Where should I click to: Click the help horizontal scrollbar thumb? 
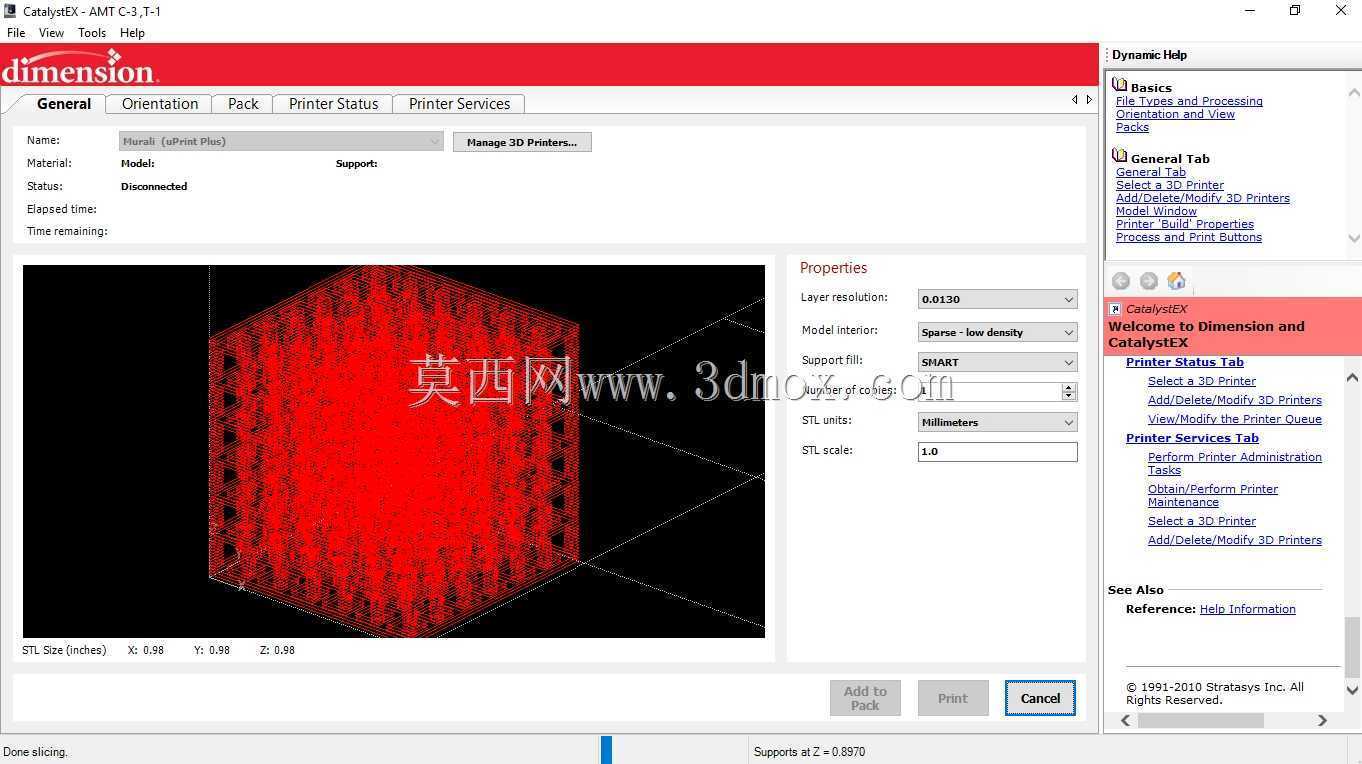pos(1201,720)
